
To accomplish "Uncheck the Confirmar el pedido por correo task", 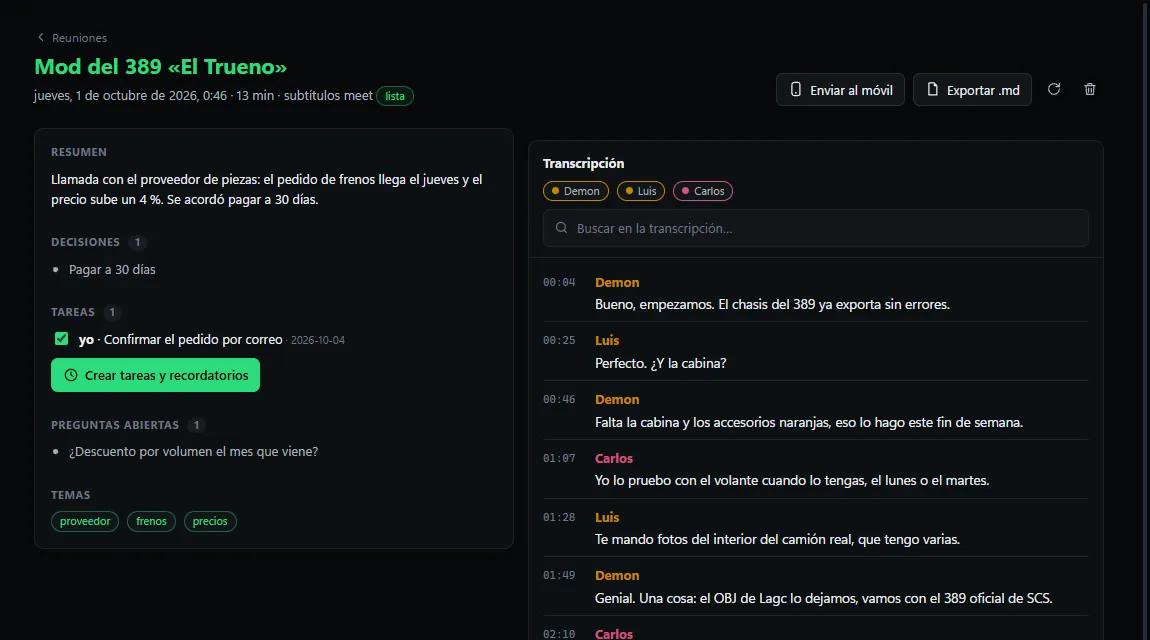I will (62, 339).
